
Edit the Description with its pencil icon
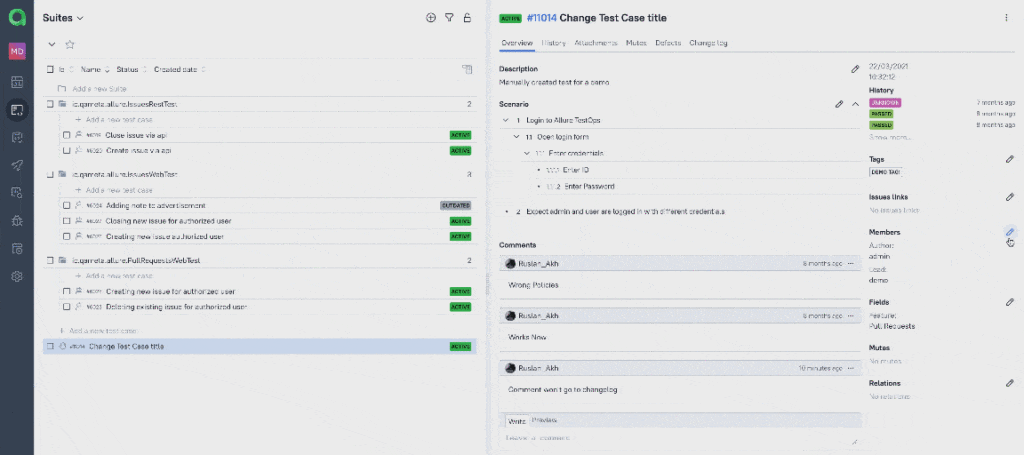(855, 69)
